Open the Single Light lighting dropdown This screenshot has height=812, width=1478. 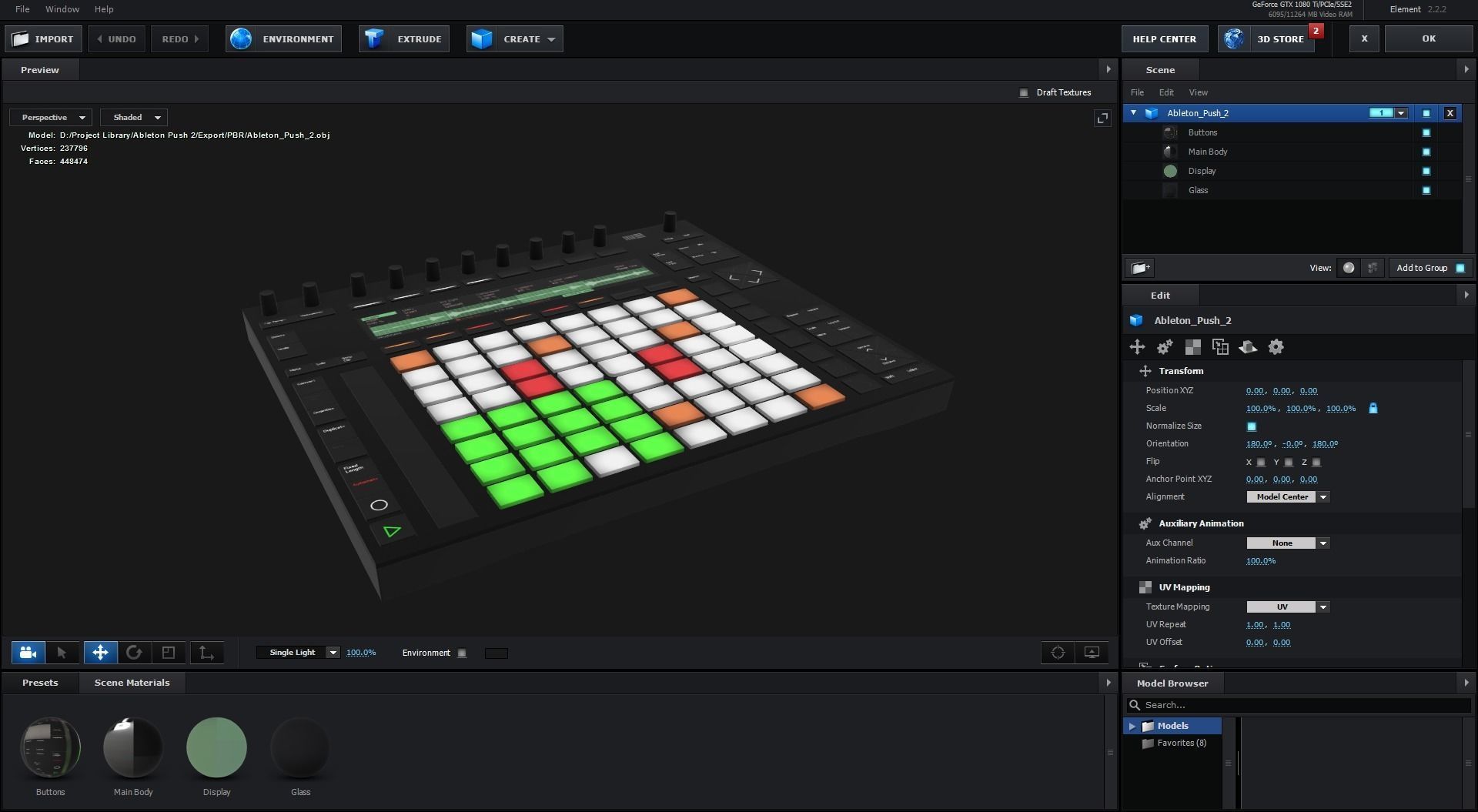298,653
